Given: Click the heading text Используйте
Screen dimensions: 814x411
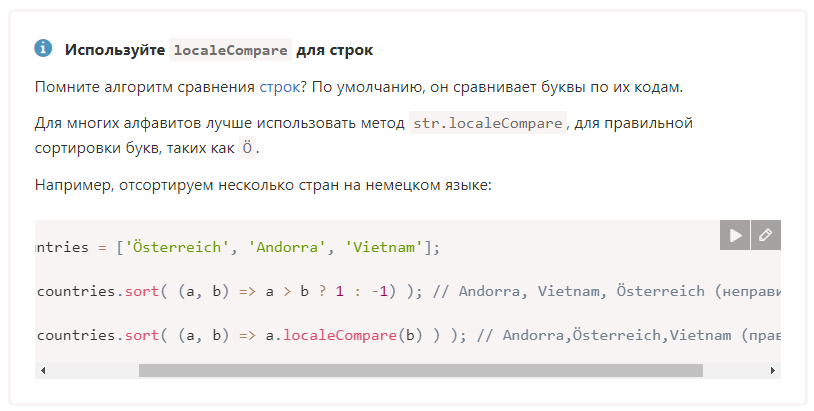Looking at the screenshot, I should 115,50.
